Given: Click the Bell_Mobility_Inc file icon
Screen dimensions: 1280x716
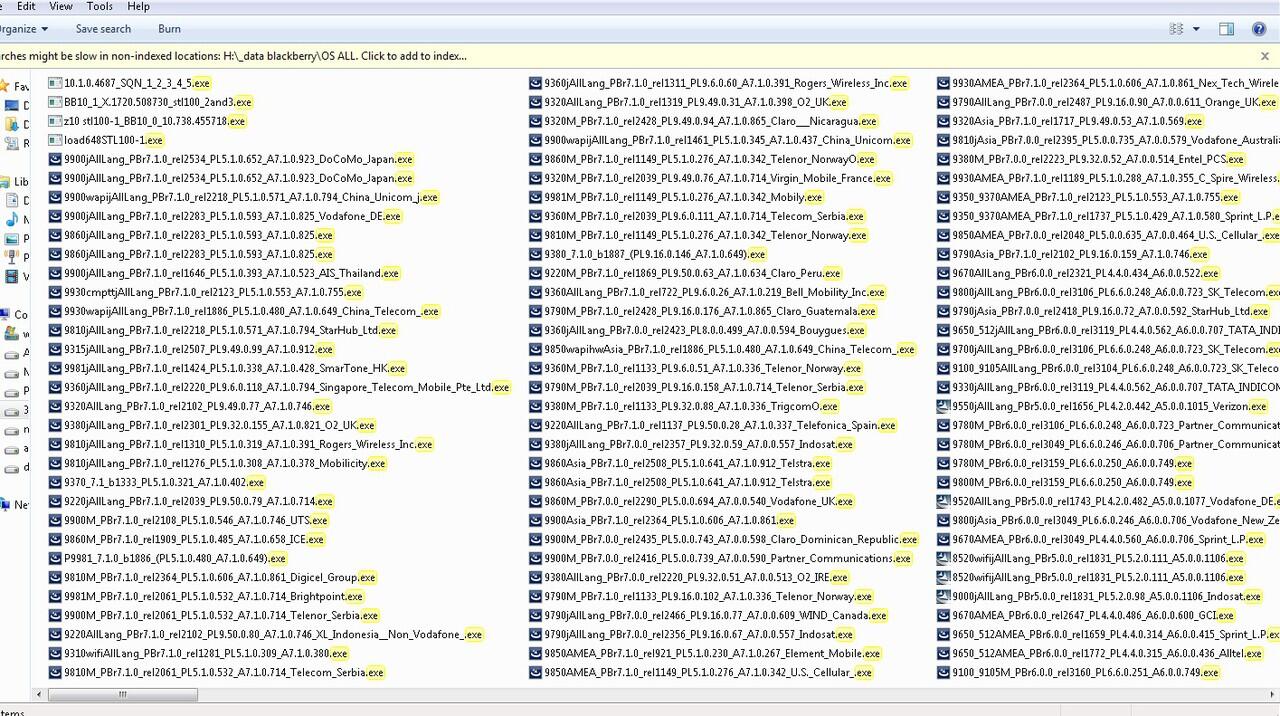Looking at the screenshot, I should [x=535, y=292].
